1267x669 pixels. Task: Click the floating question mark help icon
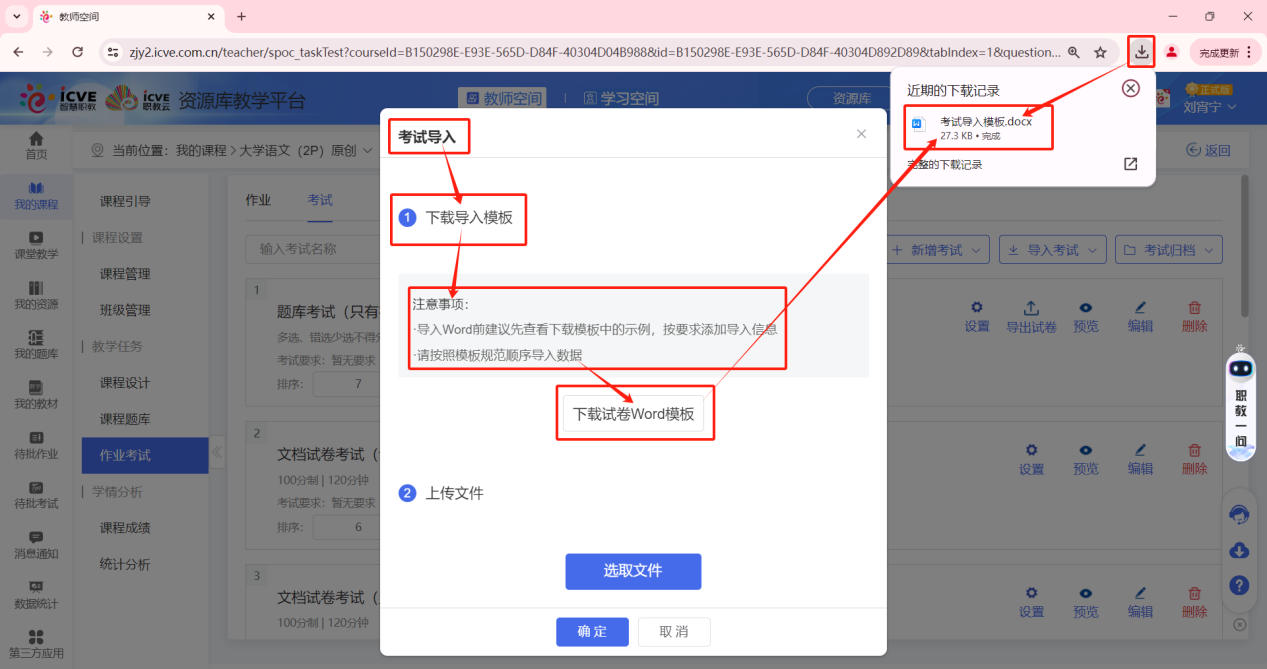point(1239,586)
